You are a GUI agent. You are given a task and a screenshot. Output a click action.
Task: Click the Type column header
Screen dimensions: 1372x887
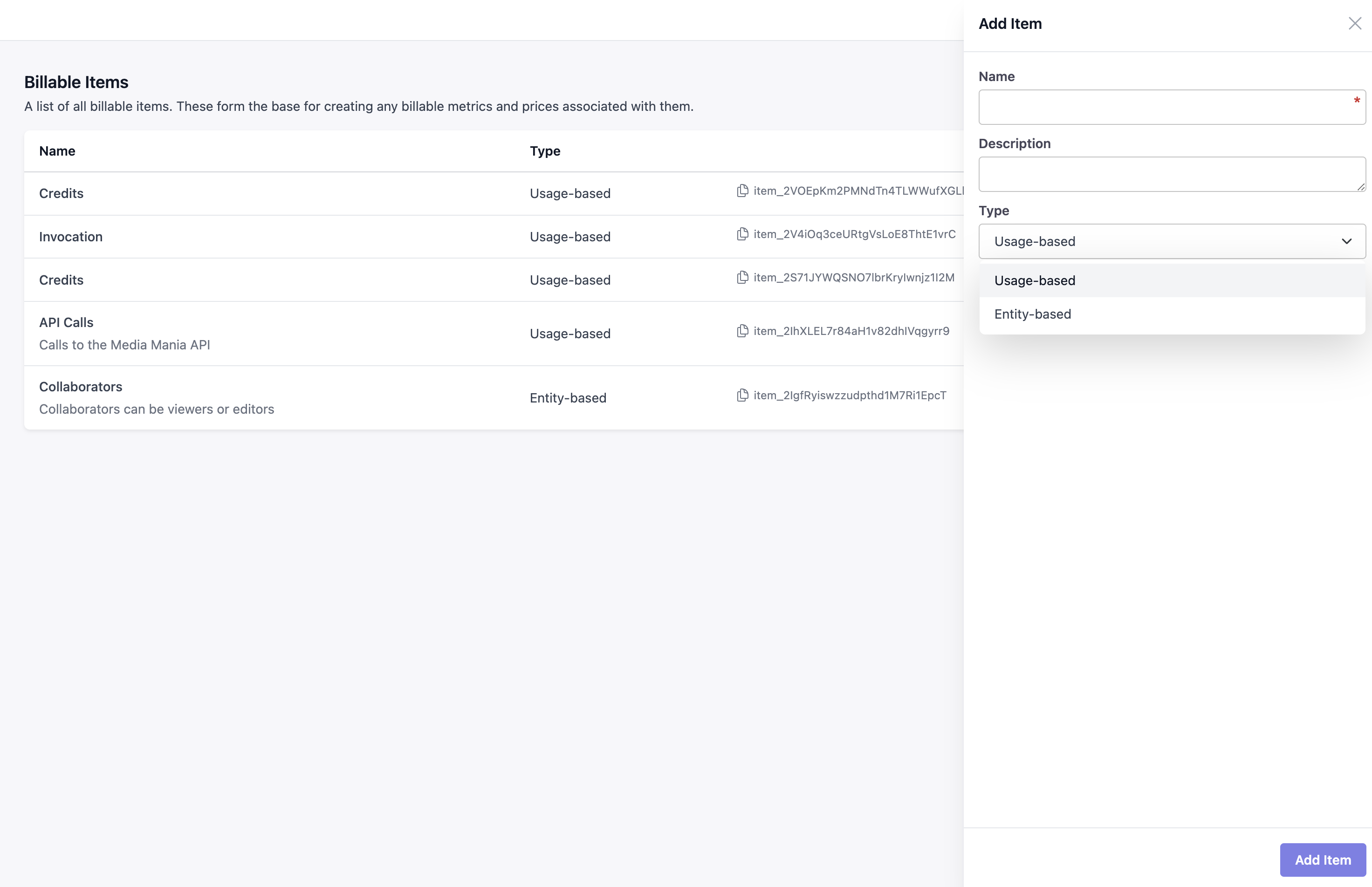(x=544, y=151)
